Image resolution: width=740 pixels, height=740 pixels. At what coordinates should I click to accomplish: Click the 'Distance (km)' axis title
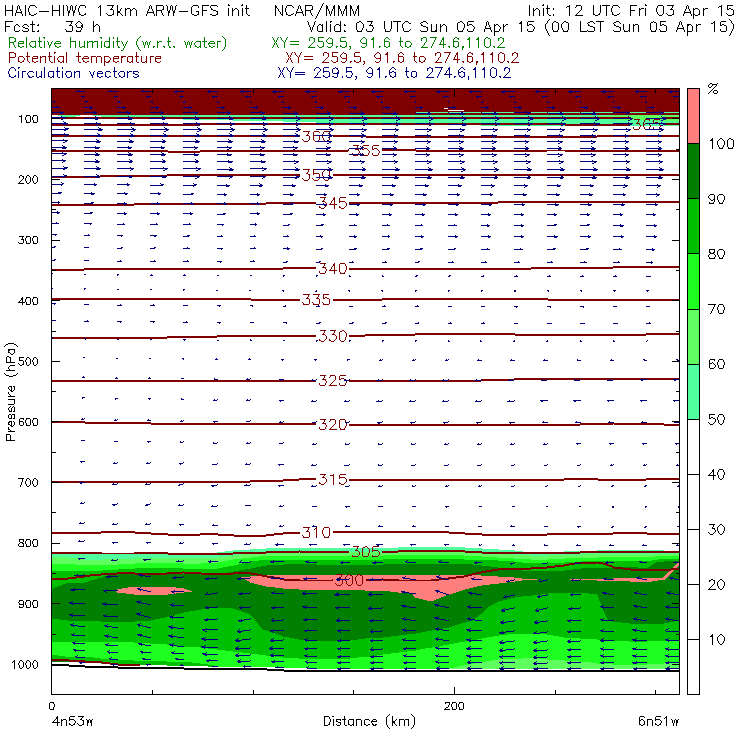coord(369,722)
